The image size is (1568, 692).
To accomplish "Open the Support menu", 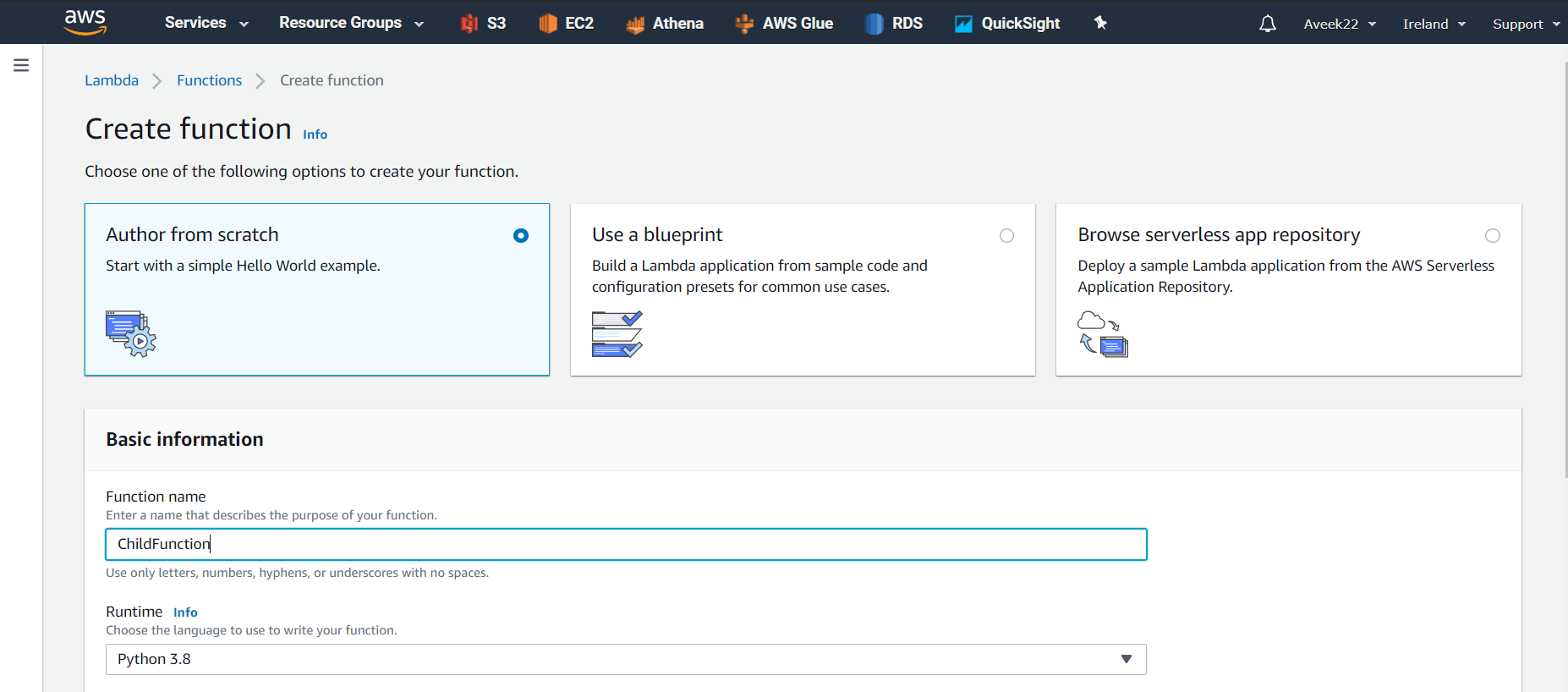I will click(x=1526, y=24).
